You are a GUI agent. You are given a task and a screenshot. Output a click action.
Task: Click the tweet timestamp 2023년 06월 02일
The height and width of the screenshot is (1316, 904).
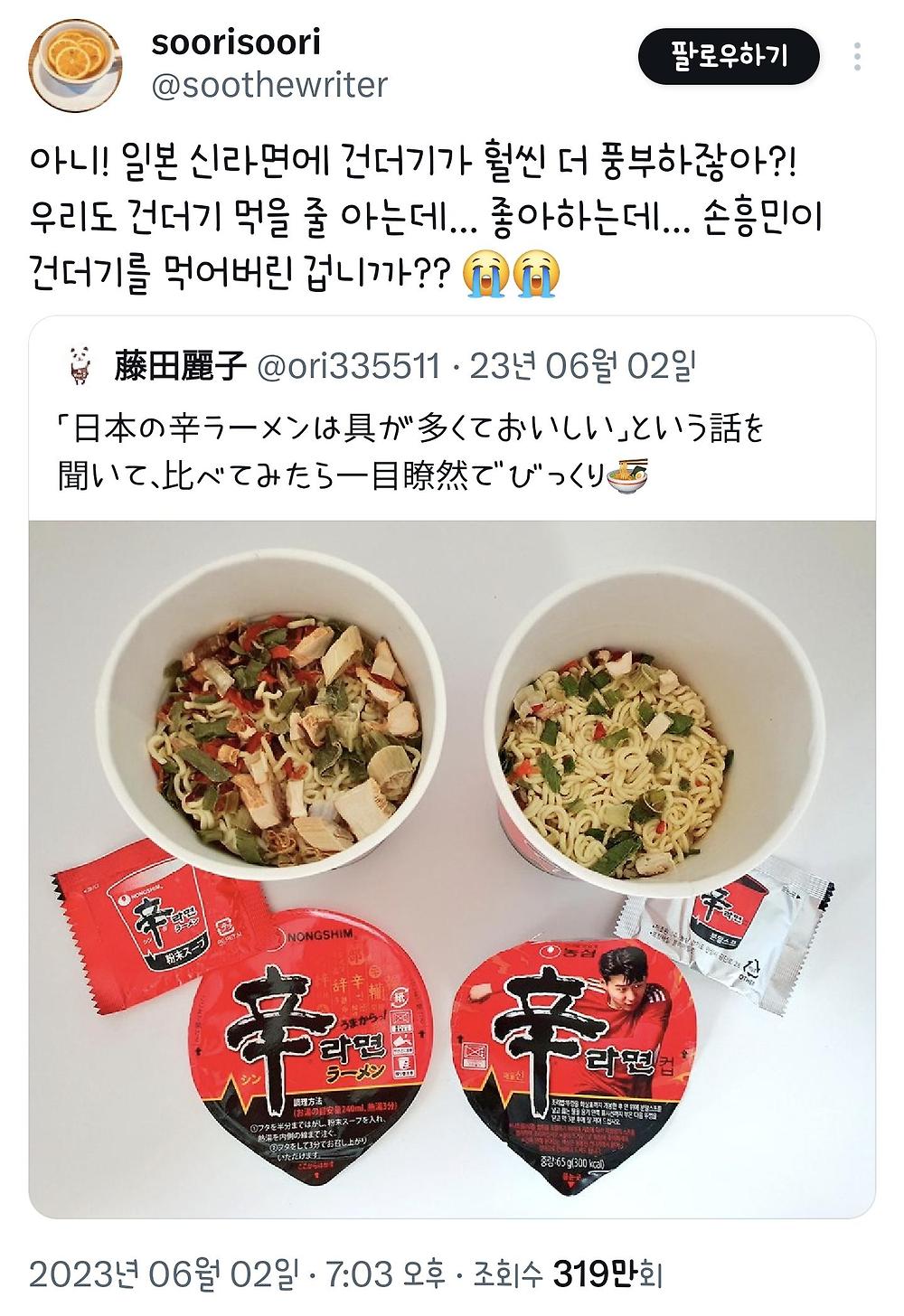163,1274
